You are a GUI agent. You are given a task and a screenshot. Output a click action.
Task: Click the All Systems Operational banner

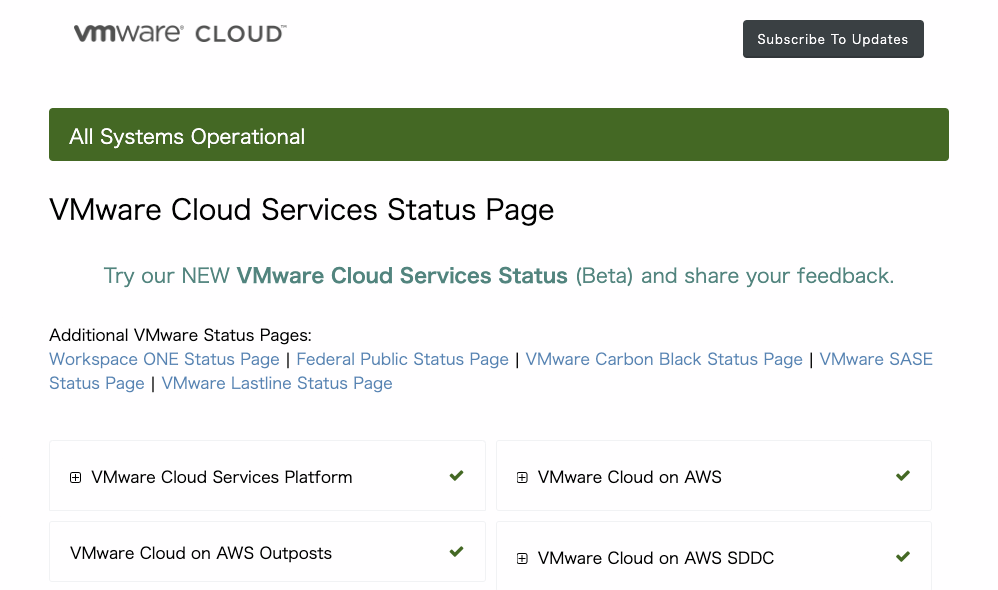499,134
